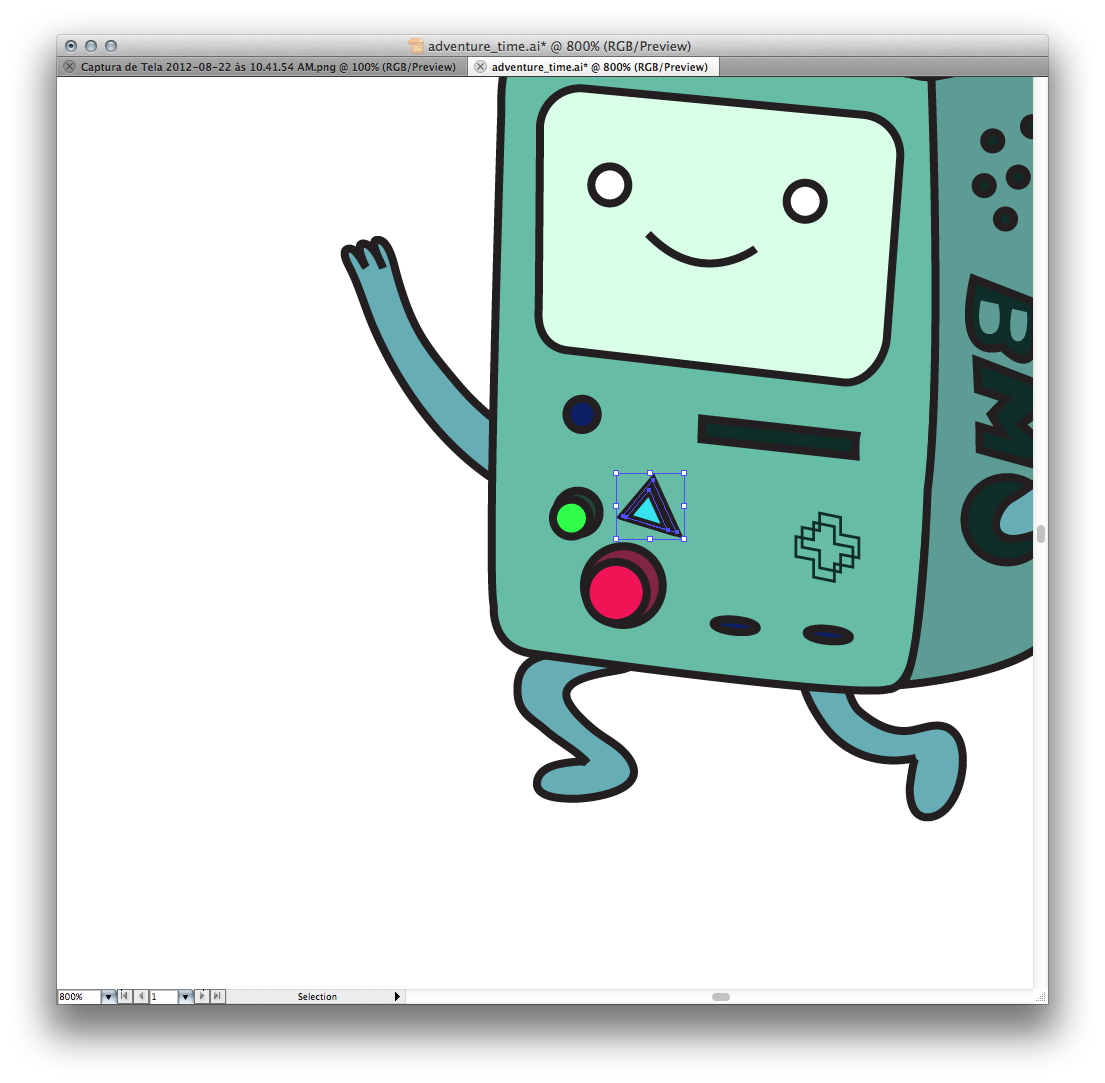Close the adventure_time.ai document tab
Viewport: 1105px width, 1083px height.
(x=481, y=67)
